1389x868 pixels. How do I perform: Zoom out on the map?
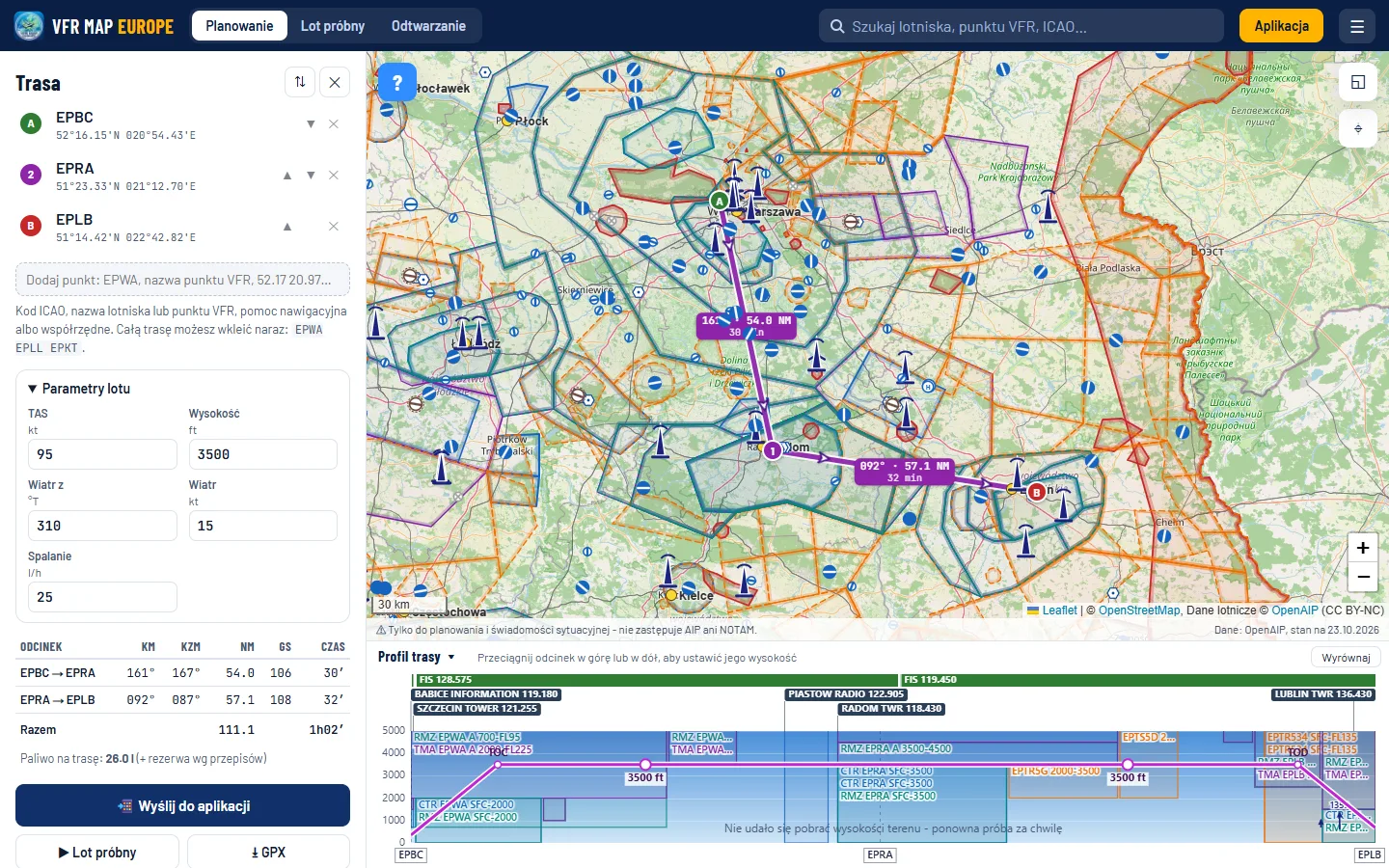pos(1363,577)
